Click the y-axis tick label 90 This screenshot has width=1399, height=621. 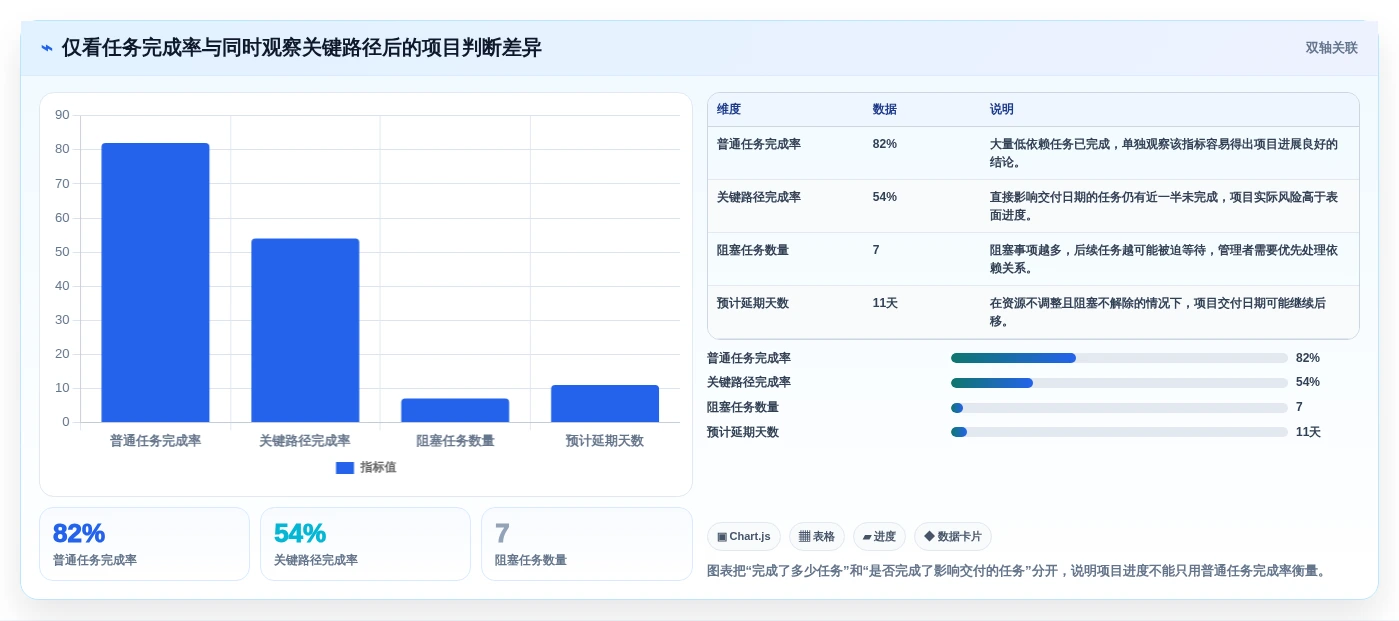click(62, 115)
